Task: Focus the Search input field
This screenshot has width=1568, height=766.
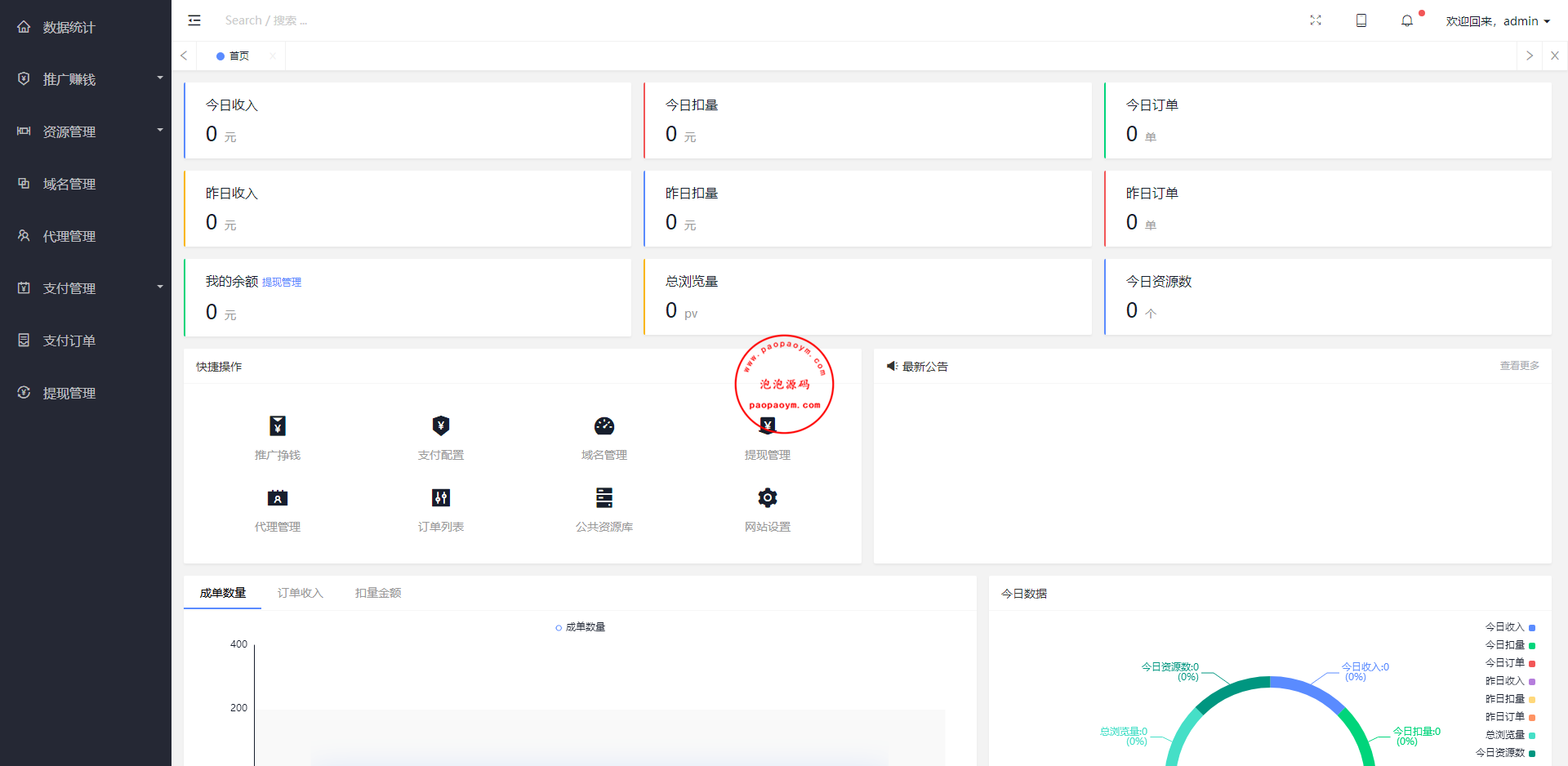Action: (327, 20)
